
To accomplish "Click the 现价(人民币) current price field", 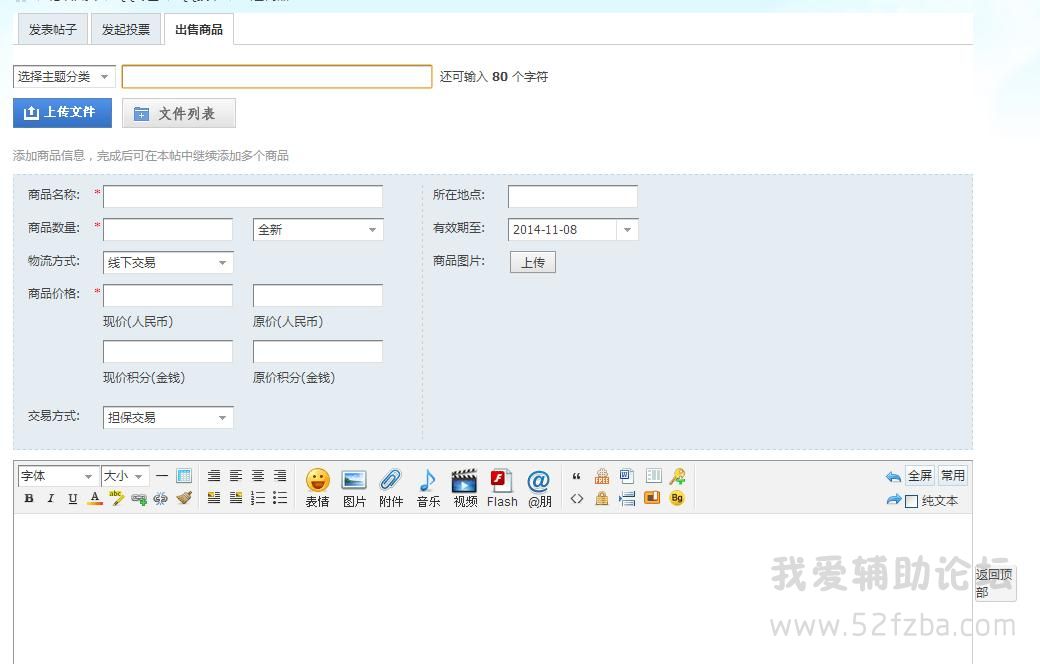I will tap(168, 295).
